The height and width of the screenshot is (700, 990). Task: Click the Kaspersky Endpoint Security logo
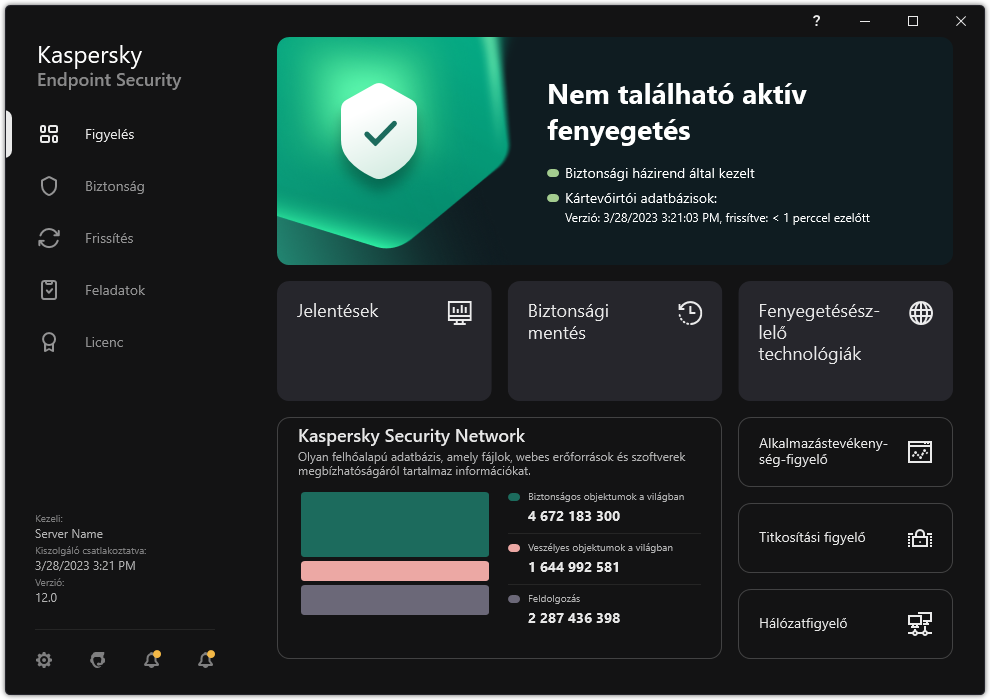click(x=108, y=66)
